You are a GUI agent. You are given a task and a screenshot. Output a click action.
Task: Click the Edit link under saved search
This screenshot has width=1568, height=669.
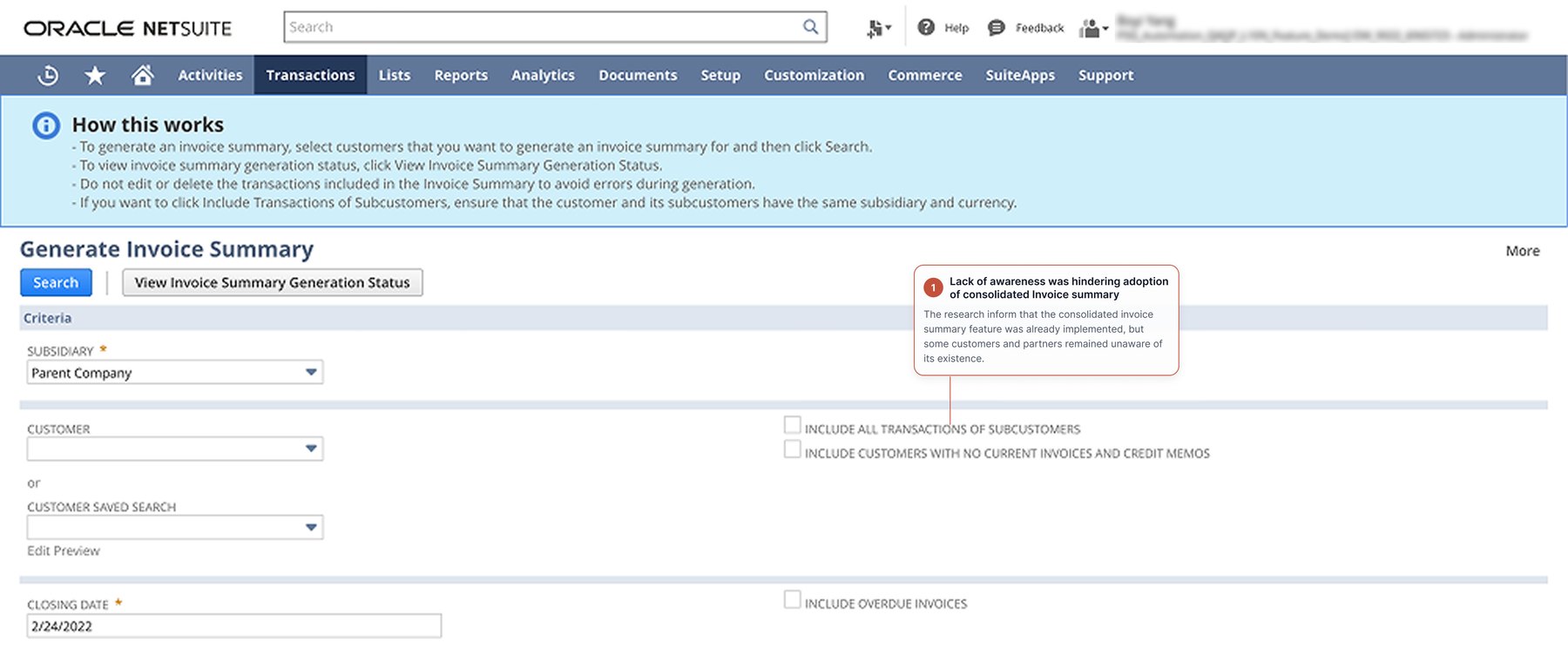coord(38,551)
